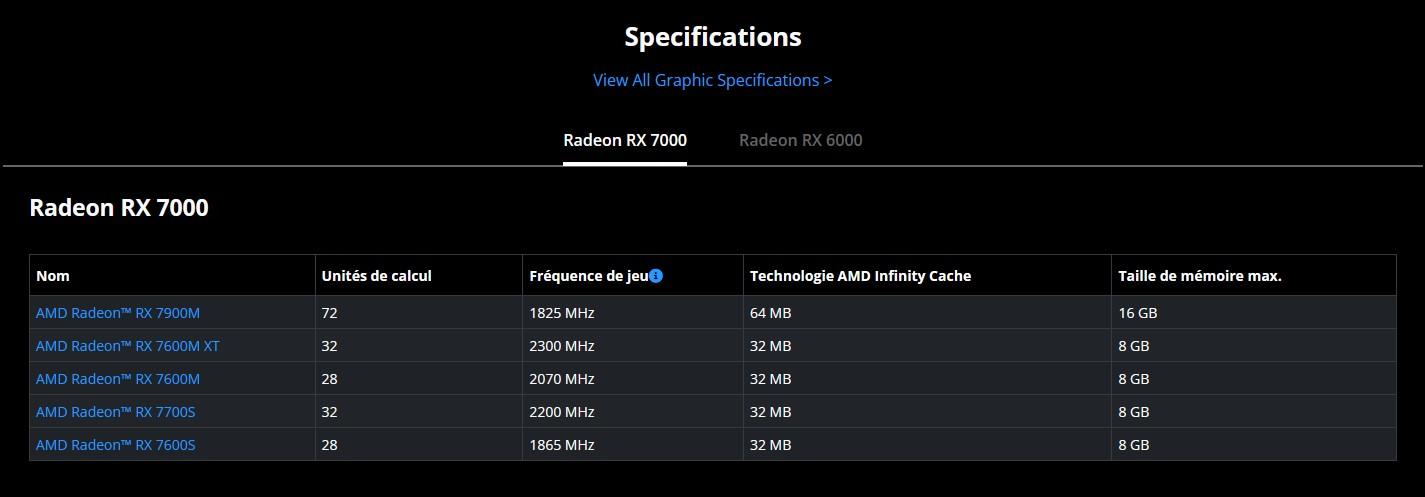
Task: Click the 2300 MHz frequency cell
Action: pyautogui.click(x=562, y=346)
